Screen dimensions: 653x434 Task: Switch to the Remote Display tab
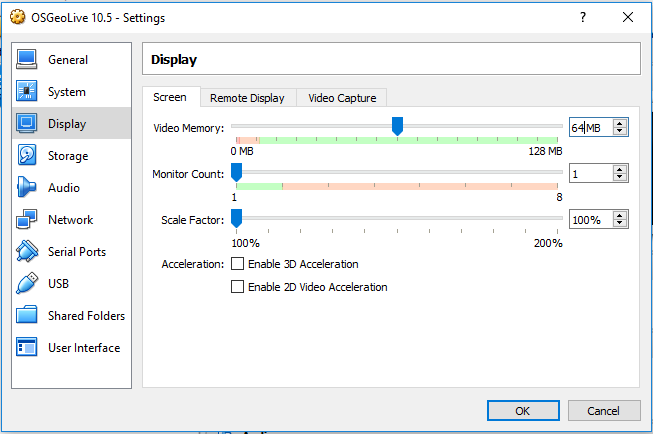247,98
